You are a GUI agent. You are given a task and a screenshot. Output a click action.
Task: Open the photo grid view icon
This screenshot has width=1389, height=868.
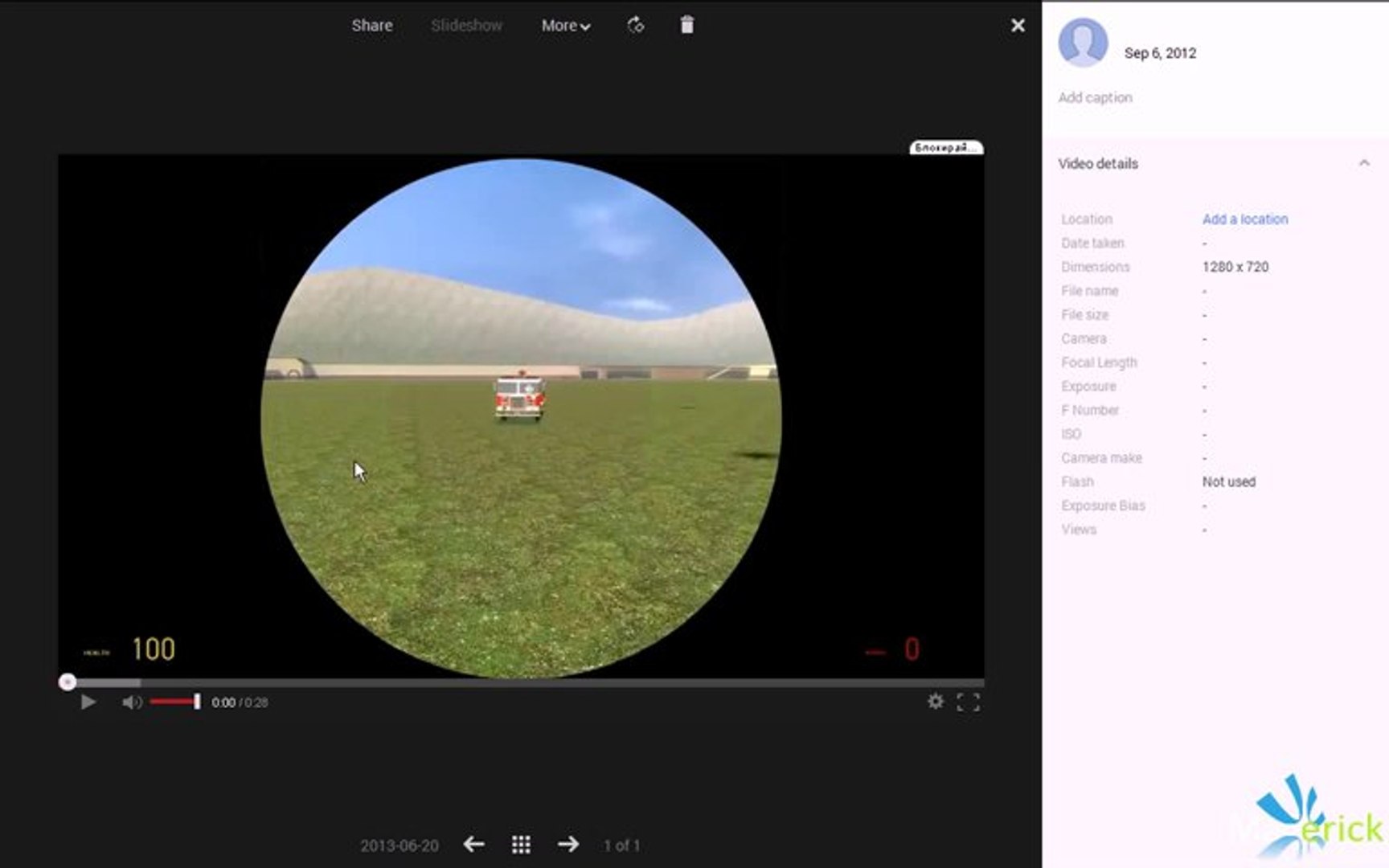[x=521, y=845]
